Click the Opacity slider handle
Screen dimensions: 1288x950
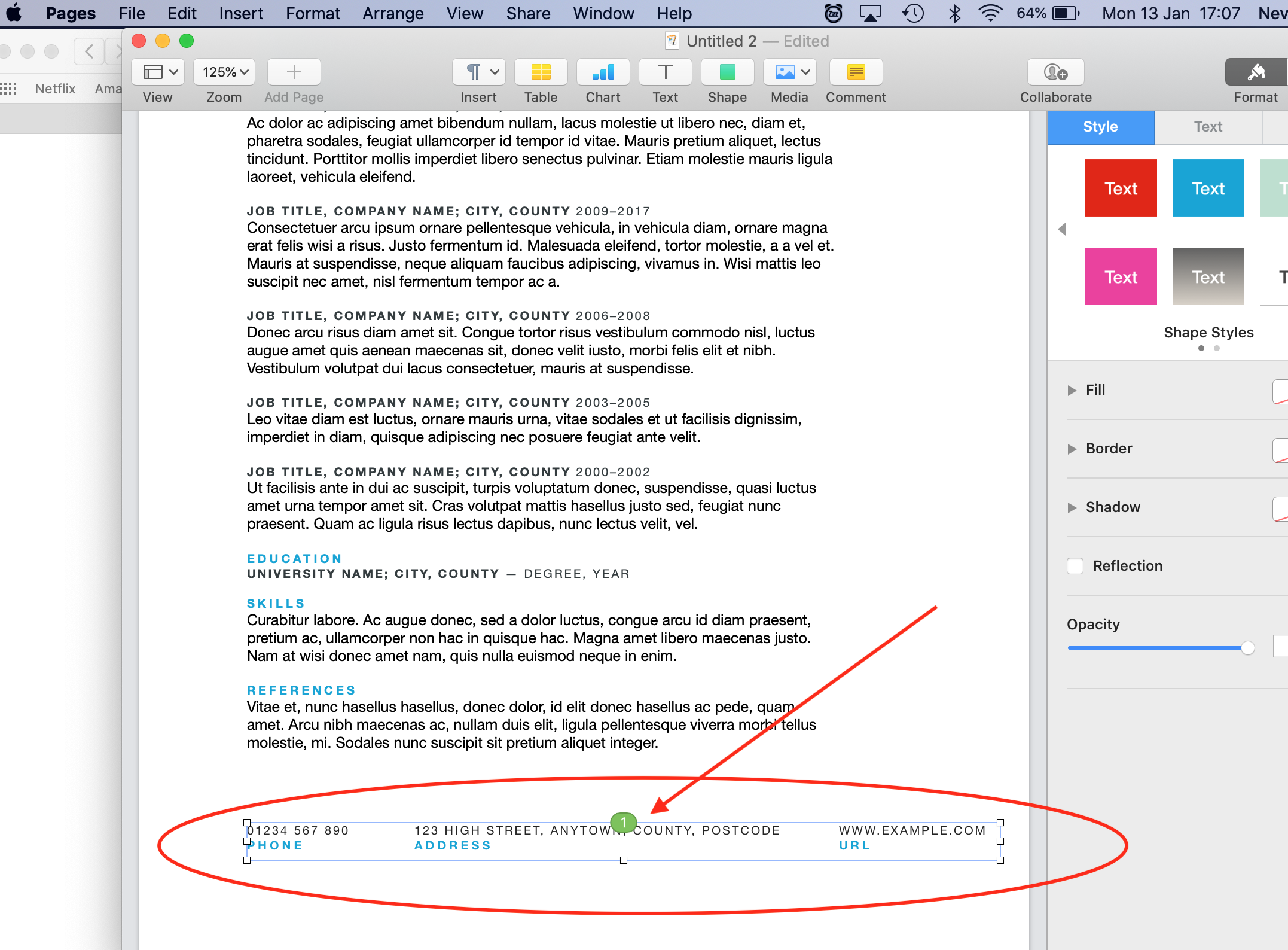pyautogui.click(x=1247, y=648)
